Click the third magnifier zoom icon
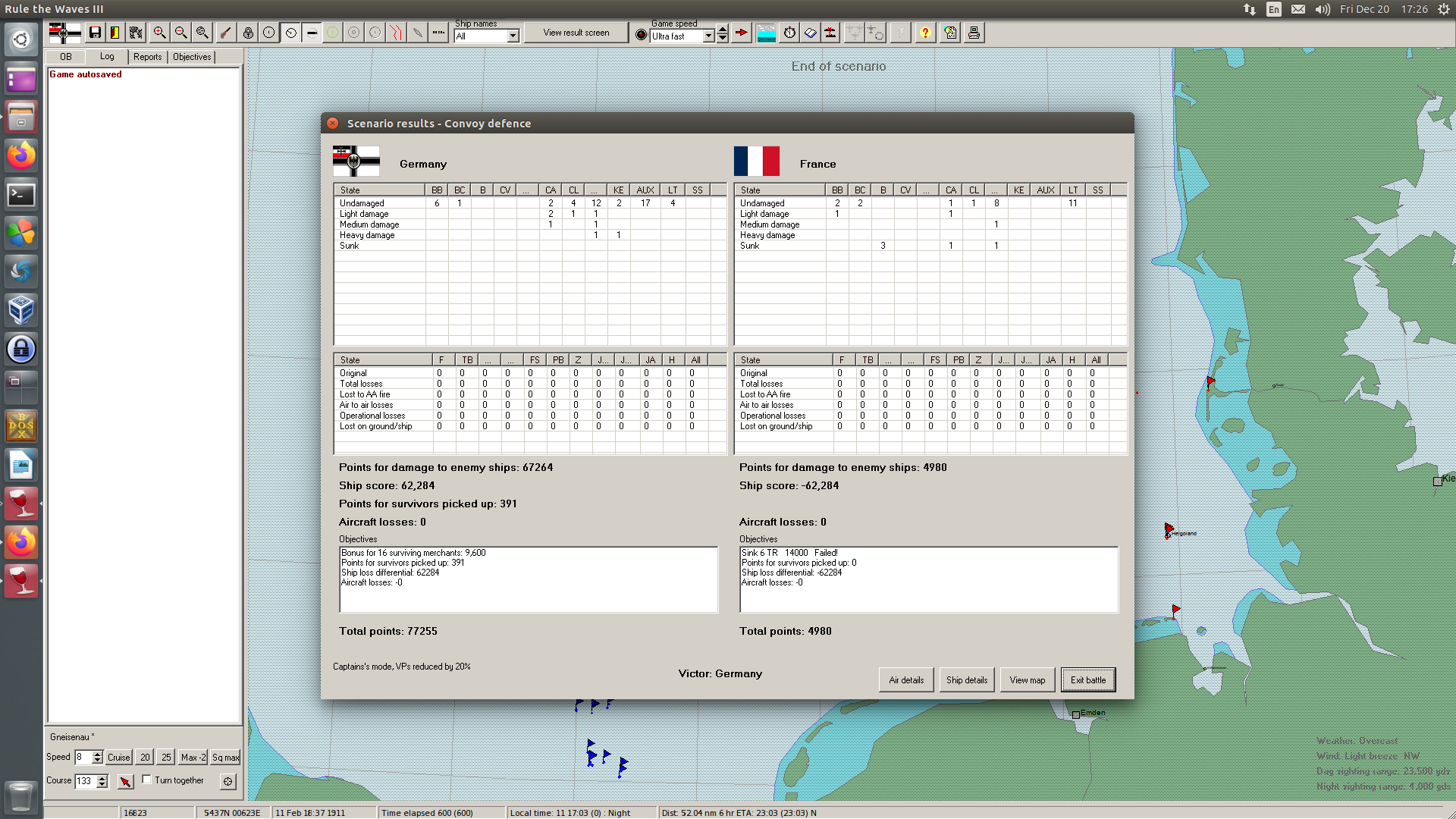This screenshot has height=819, width=1456. (x=202, y=33)
